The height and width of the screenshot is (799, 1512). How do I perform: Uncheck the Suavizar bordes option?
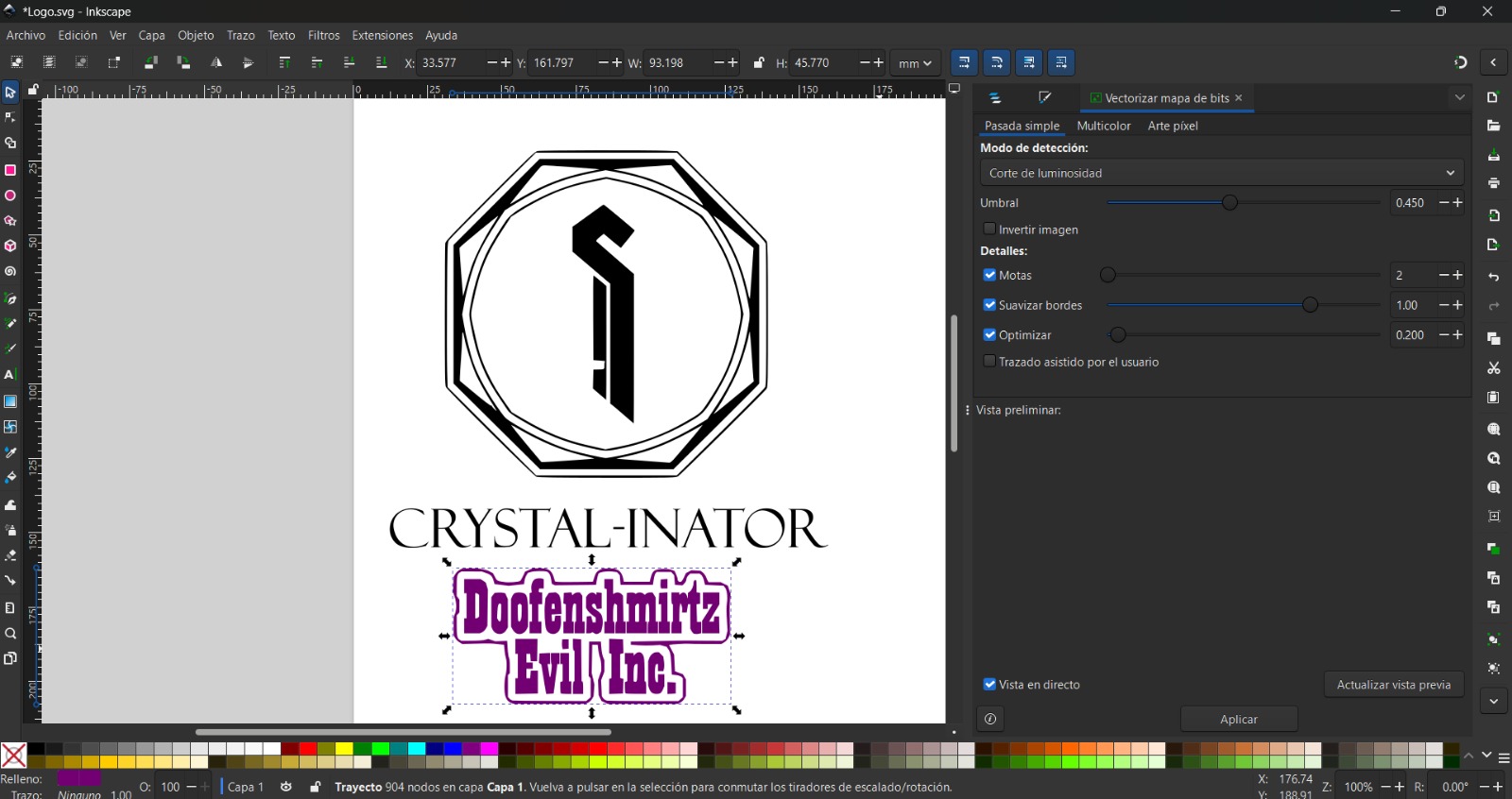[989, 305]
